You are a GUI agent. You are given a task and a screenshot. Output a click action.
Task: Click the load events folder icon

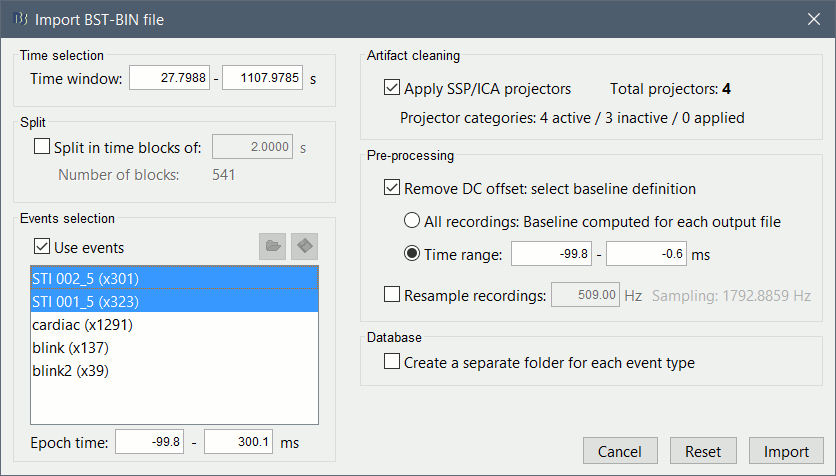pyautogui.click(x=272, y=247)
